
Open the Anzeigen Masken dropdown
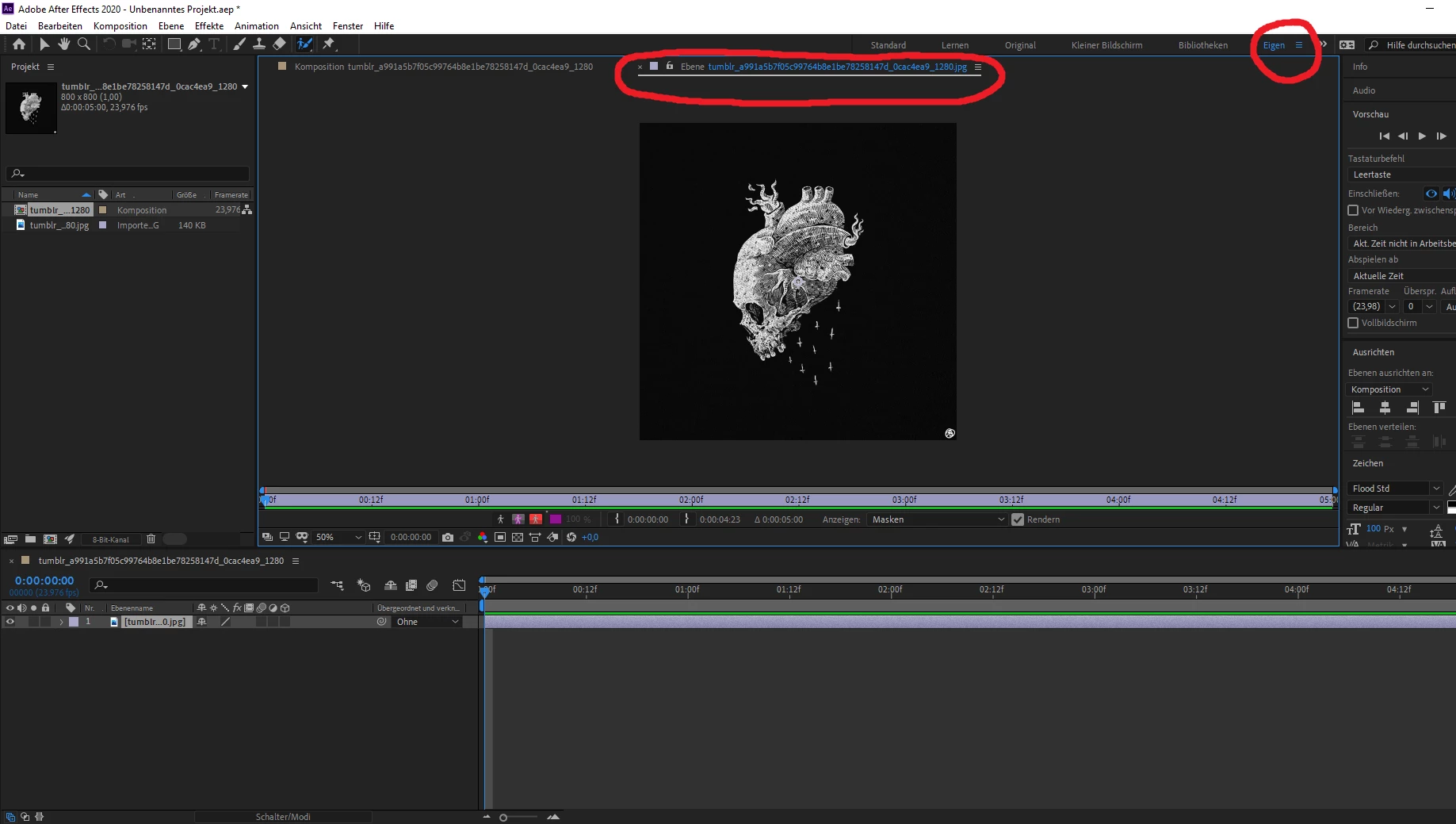point(937,519)
